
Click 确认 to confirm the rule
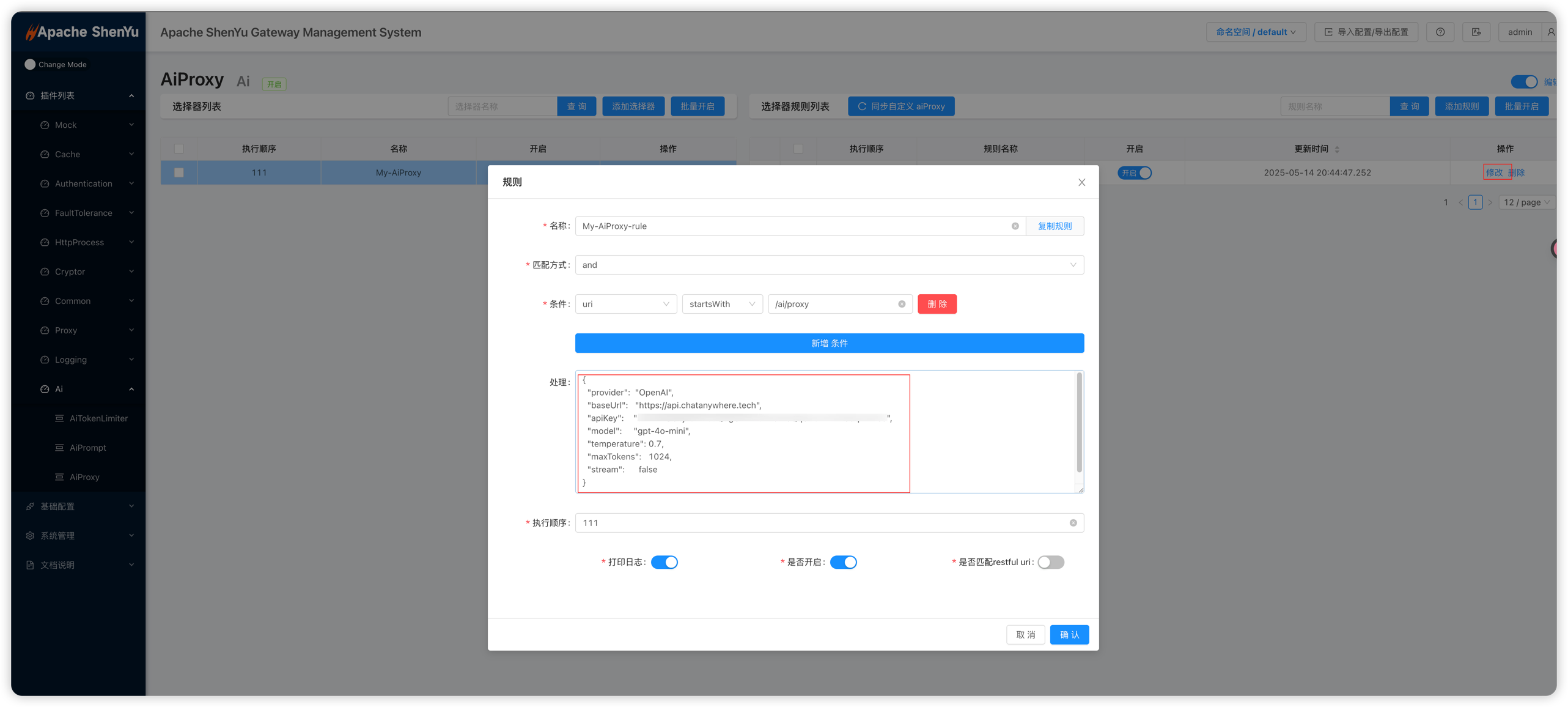tap(1069, 635)
